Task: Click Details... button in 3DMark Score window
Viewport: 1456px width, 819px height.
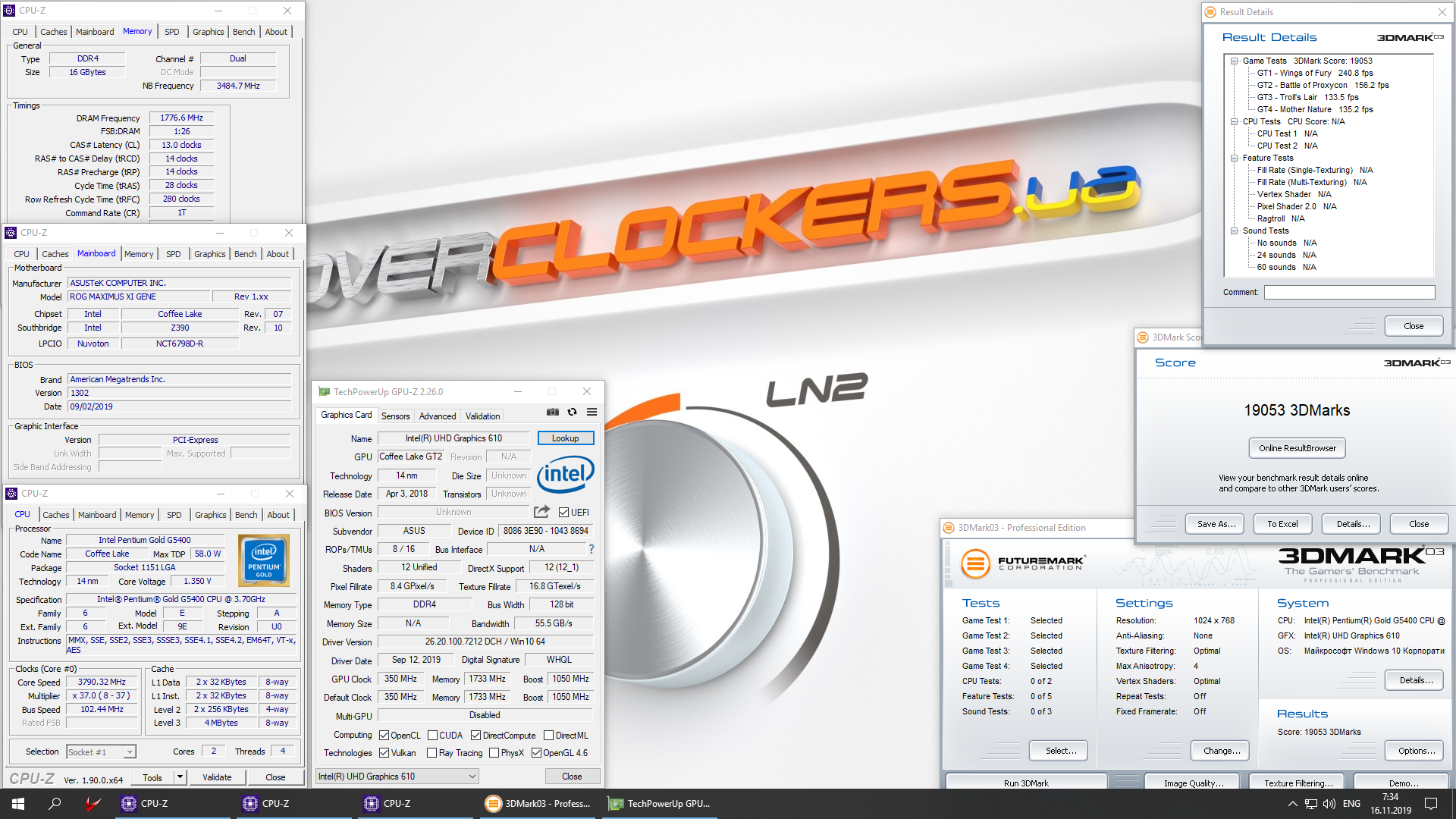Action: [1353, 524]
